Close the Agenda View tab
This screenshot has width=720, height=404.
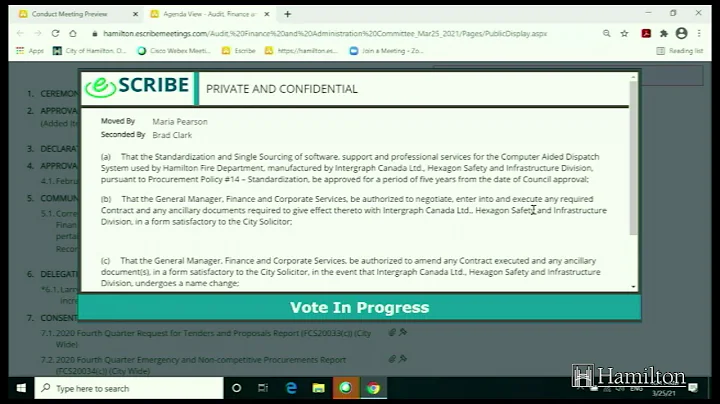coord(267,14)
